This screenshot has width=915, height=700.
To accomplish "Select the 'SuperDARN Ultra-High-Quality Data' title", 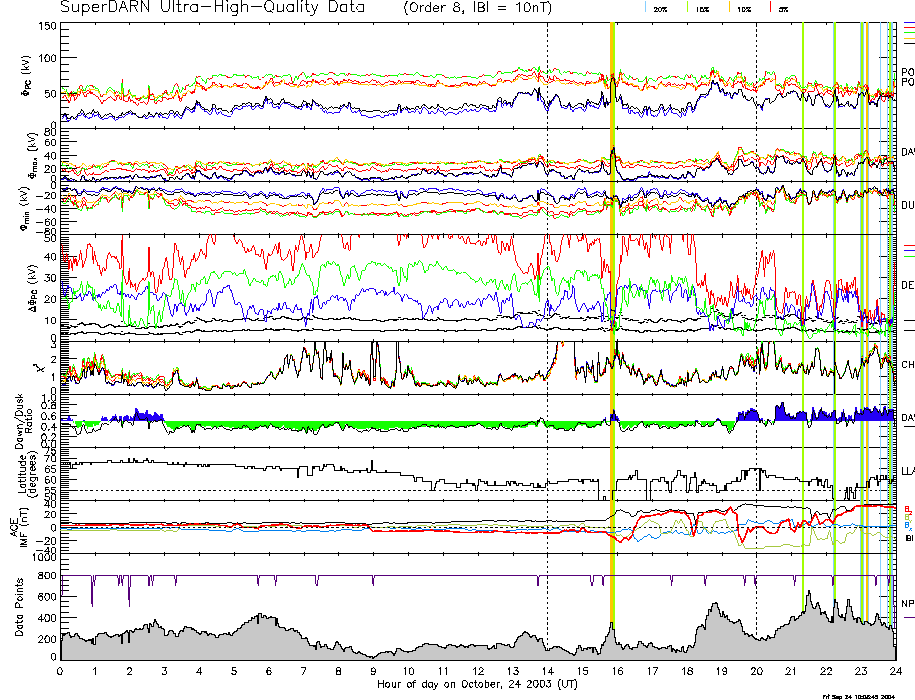I will pyautogui.click(x=212, y=8).
